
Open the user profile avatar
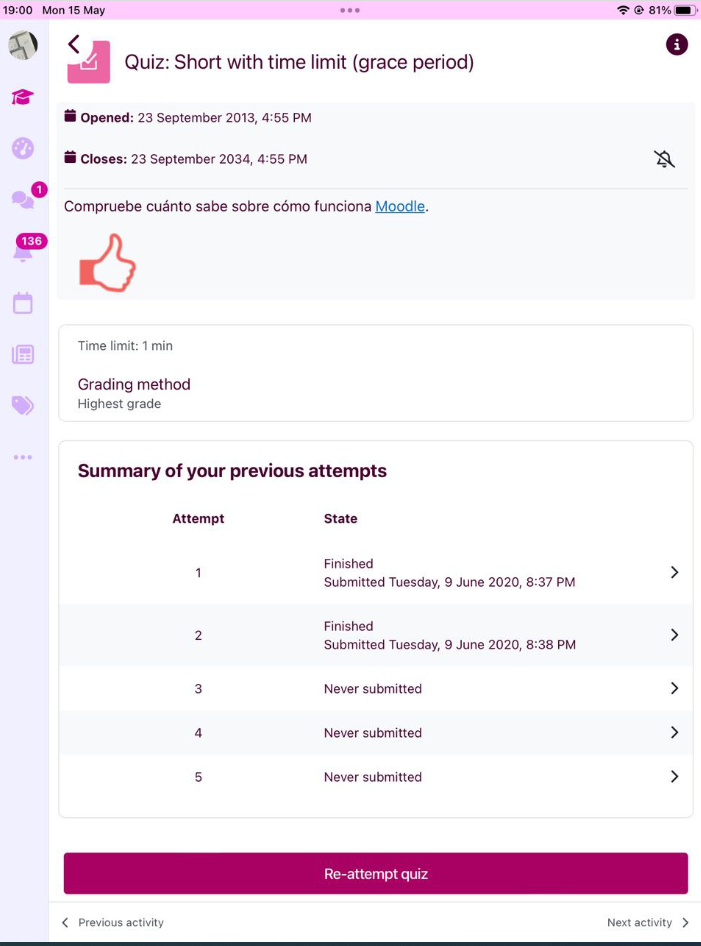(23, 45)
